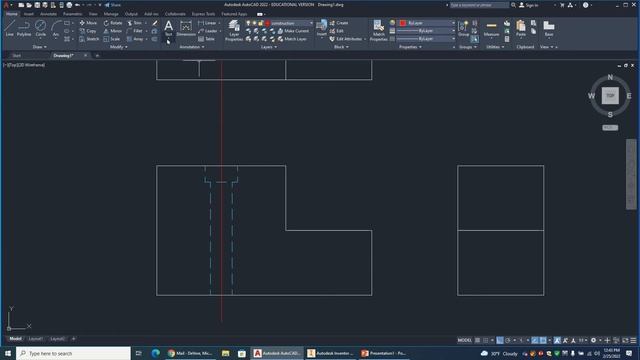Choose the Array command

coord(135,39)
